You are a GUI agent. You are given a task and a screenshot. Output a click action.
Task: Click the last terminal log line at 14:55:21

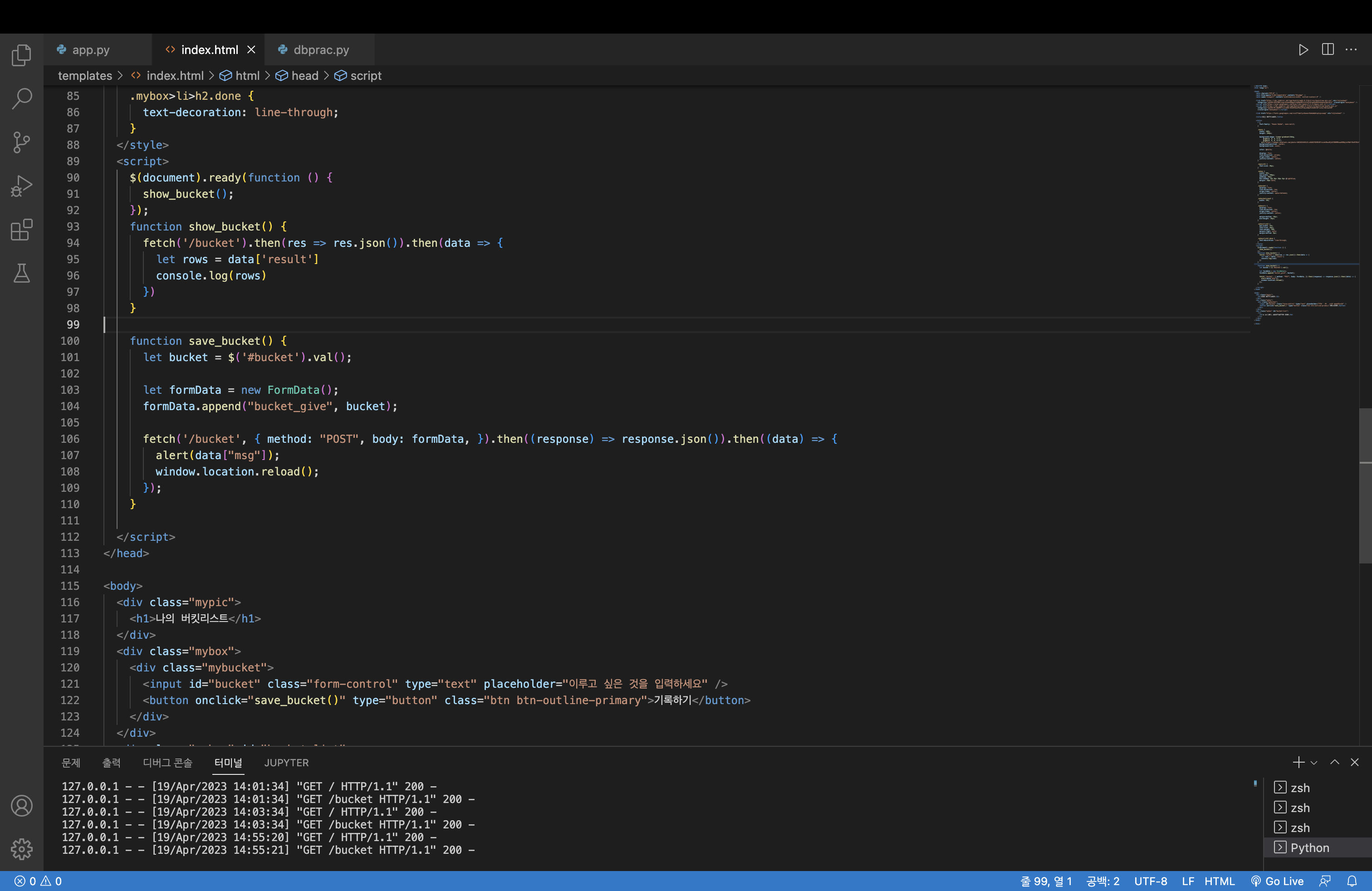pos(268,850)
